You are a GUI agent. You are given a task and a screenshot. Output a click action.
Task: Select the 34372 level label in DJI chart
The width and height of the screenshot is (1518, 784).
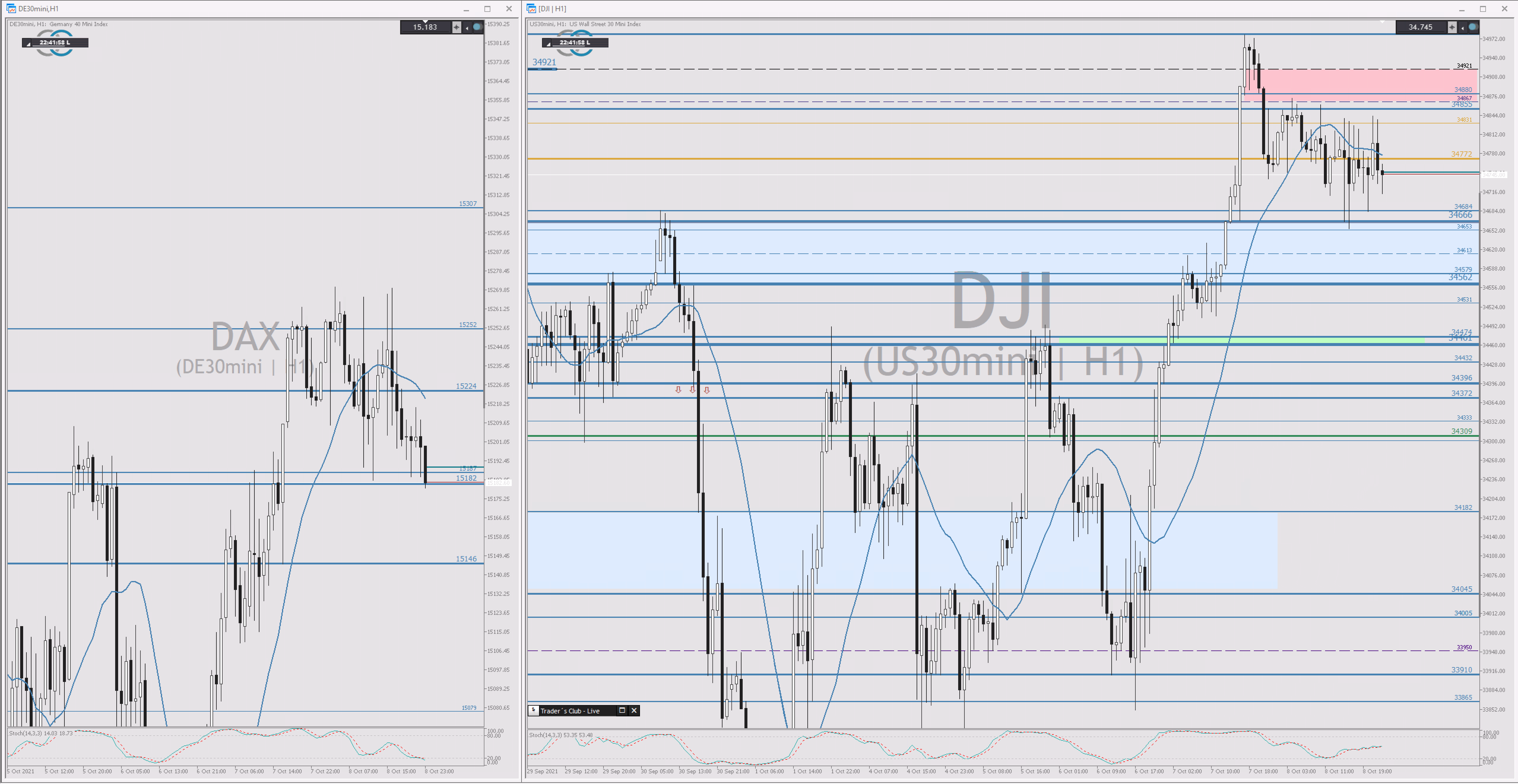(1461, 393)
